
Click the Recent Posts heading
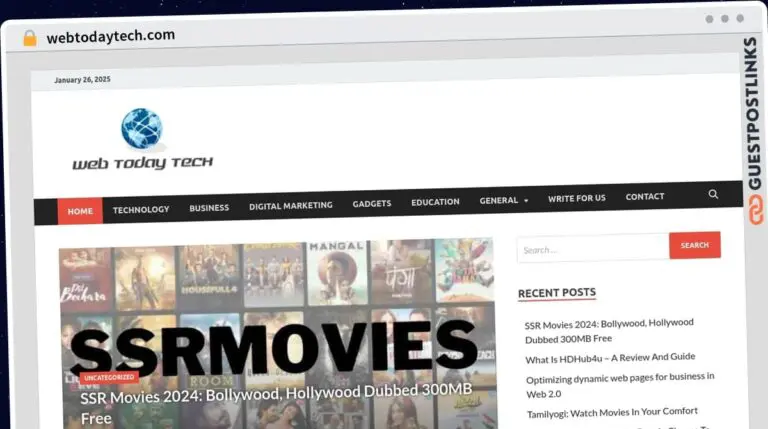tap(557, 293)
